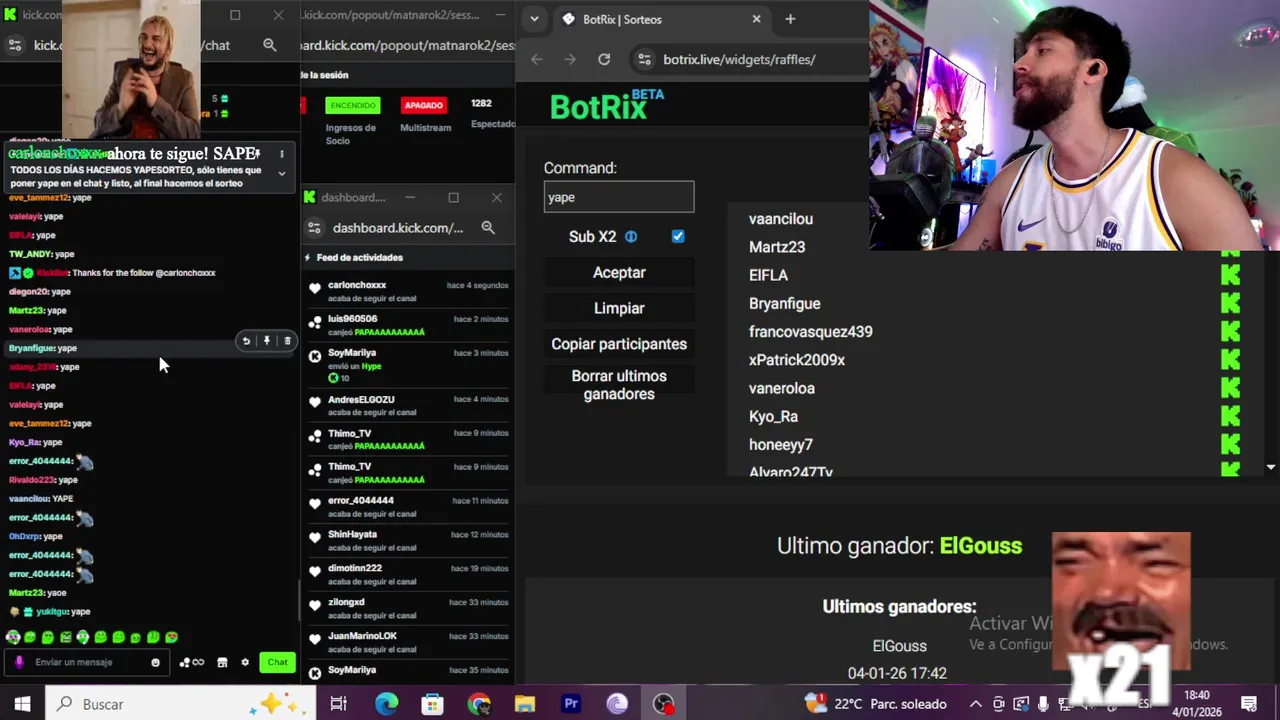1280x720 pixels.
Task: Open OBS Studio from taskbar
Action: click(x=663, y=704)
